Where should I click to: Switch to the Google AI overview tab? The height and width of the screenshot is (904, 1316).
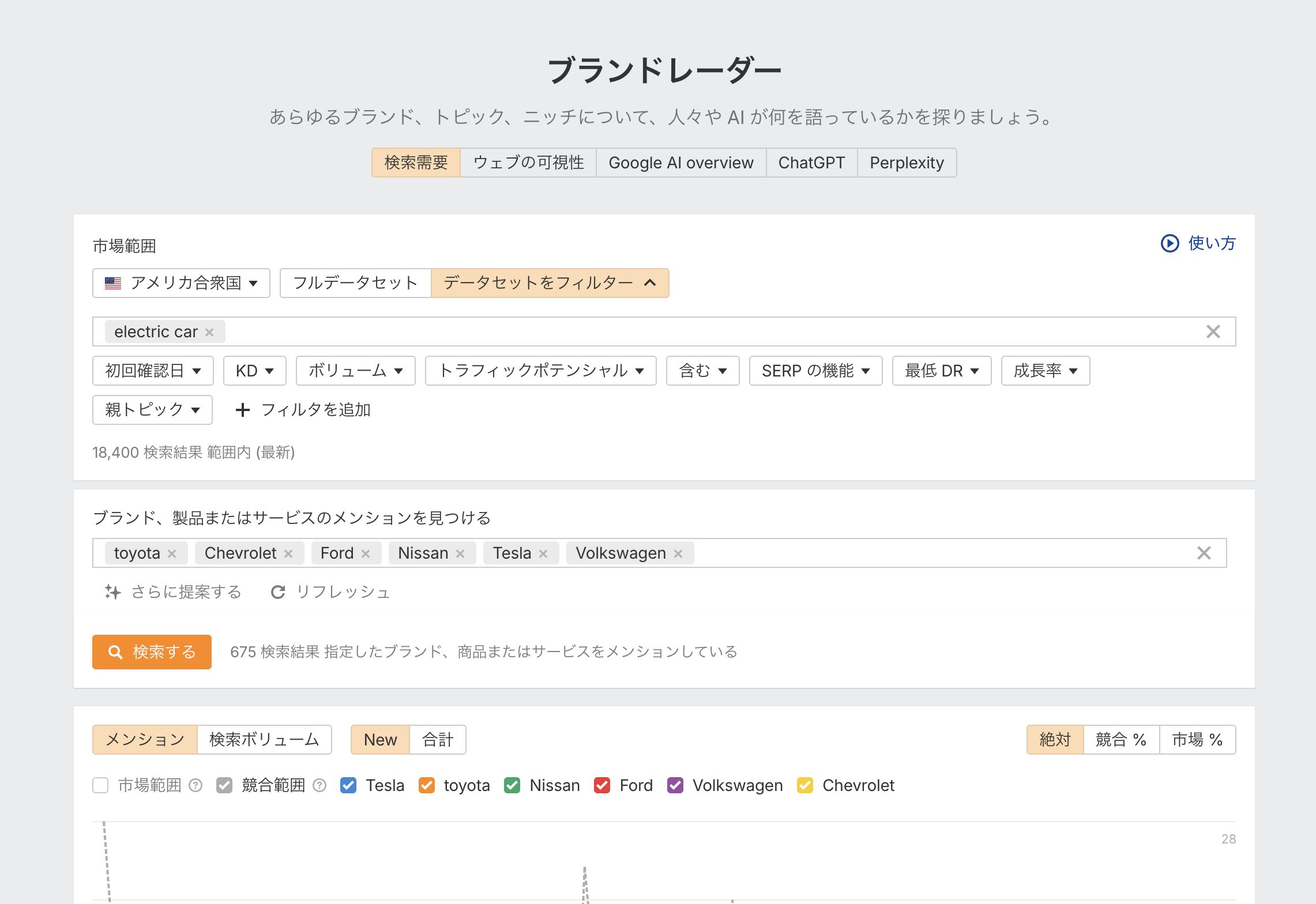(x=681, y=163)
